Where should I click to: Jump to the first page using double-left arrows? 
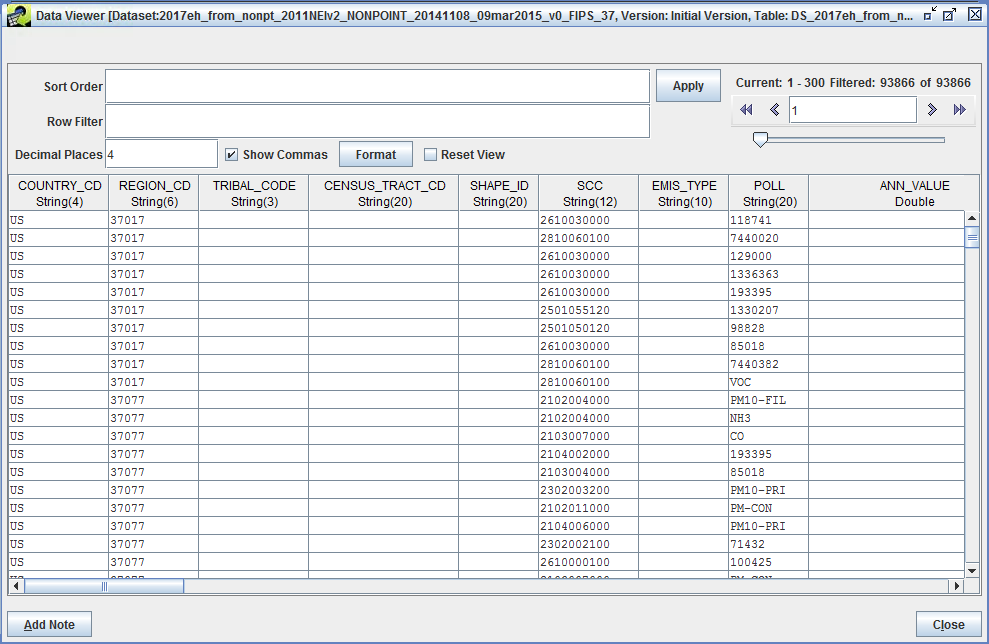[745, 109]
